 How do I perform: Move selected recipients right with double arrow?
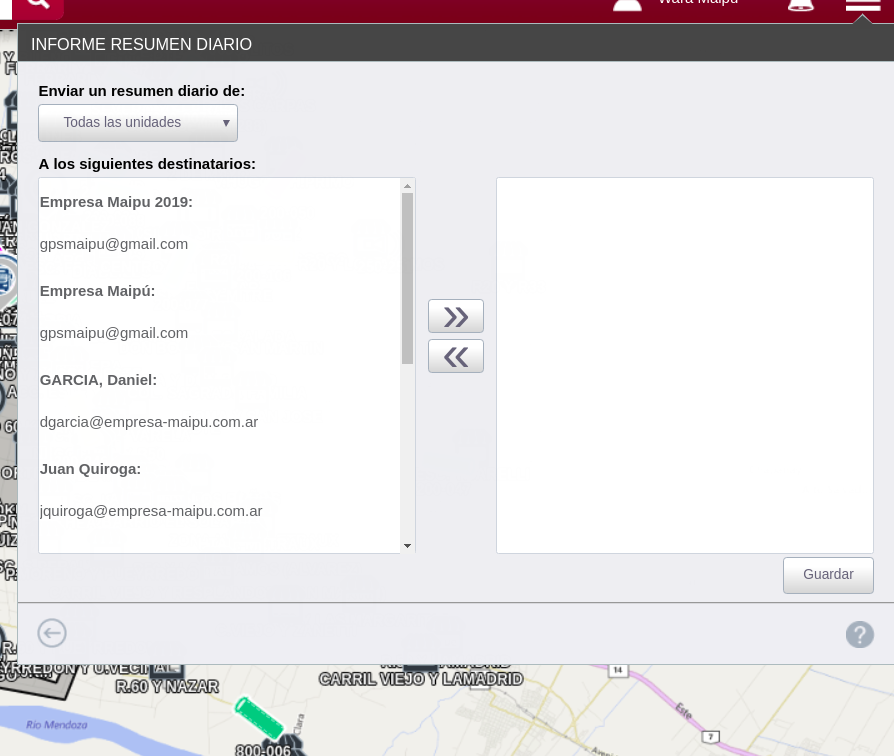pos(456,317)
